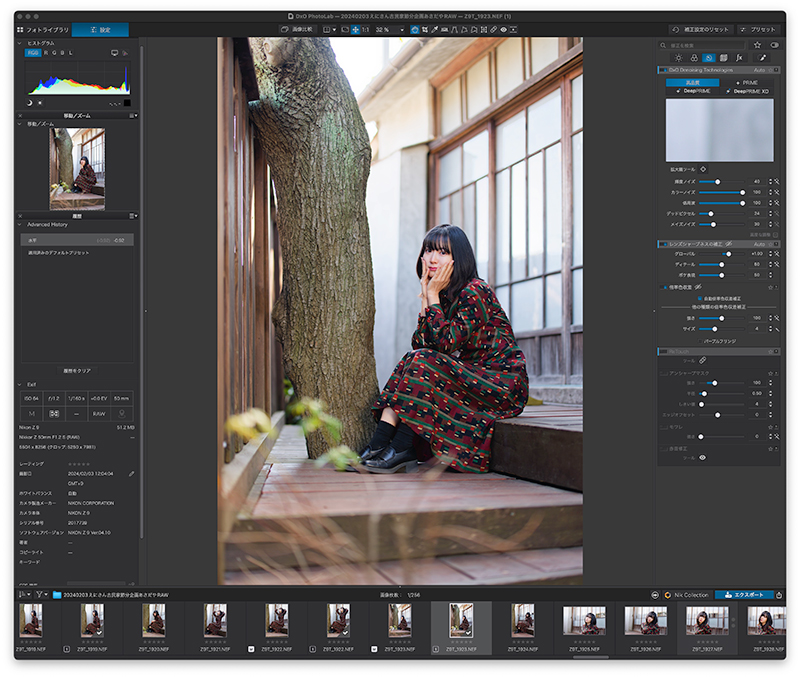Collapse the histogram panel

coord(20,43)
